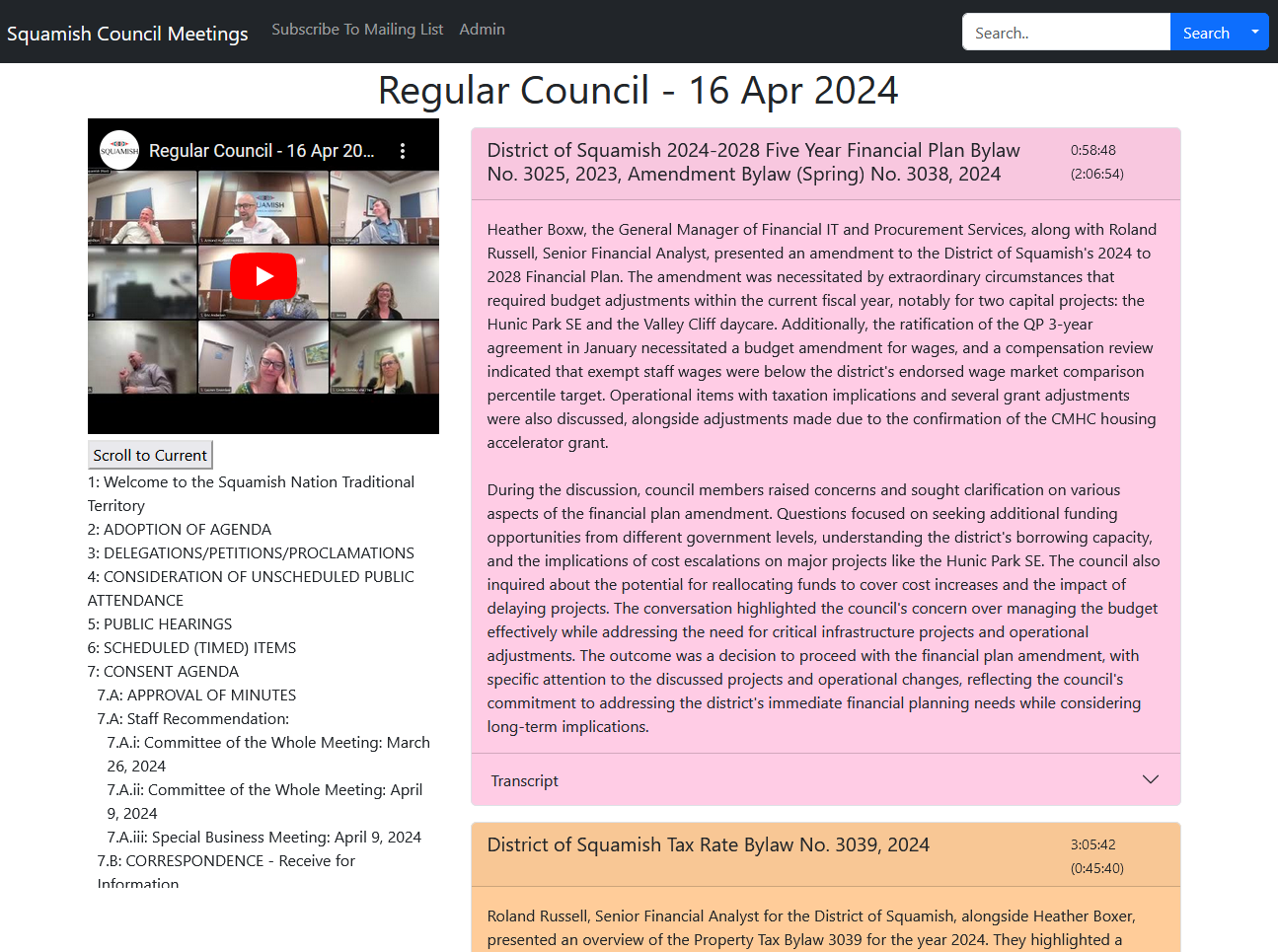Select agenda item 7 Consent Agenda
This screenshot has width=1278, height=952.
[x=163, y=672]
